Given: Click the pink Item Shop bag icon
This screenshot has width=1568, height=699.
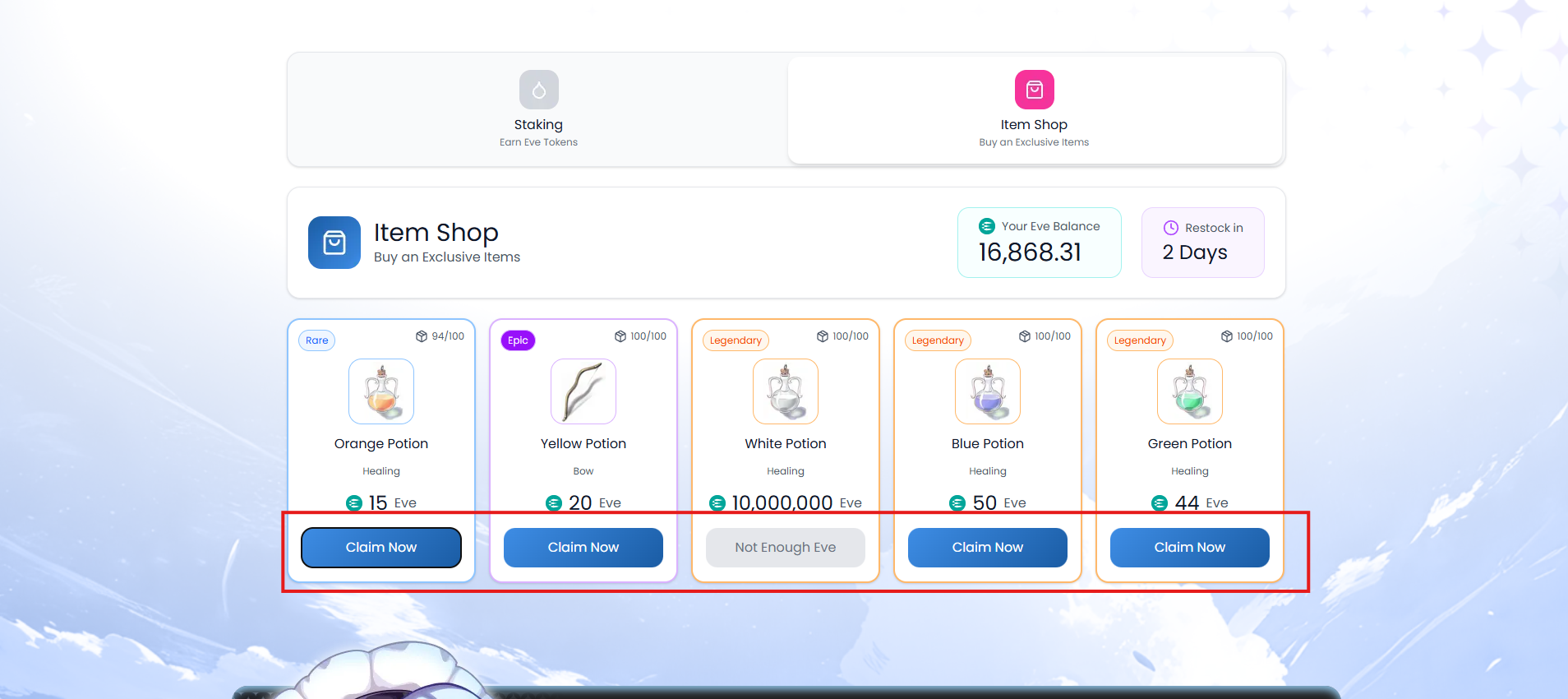Looking at the screenshot, I should point(1034,90).
